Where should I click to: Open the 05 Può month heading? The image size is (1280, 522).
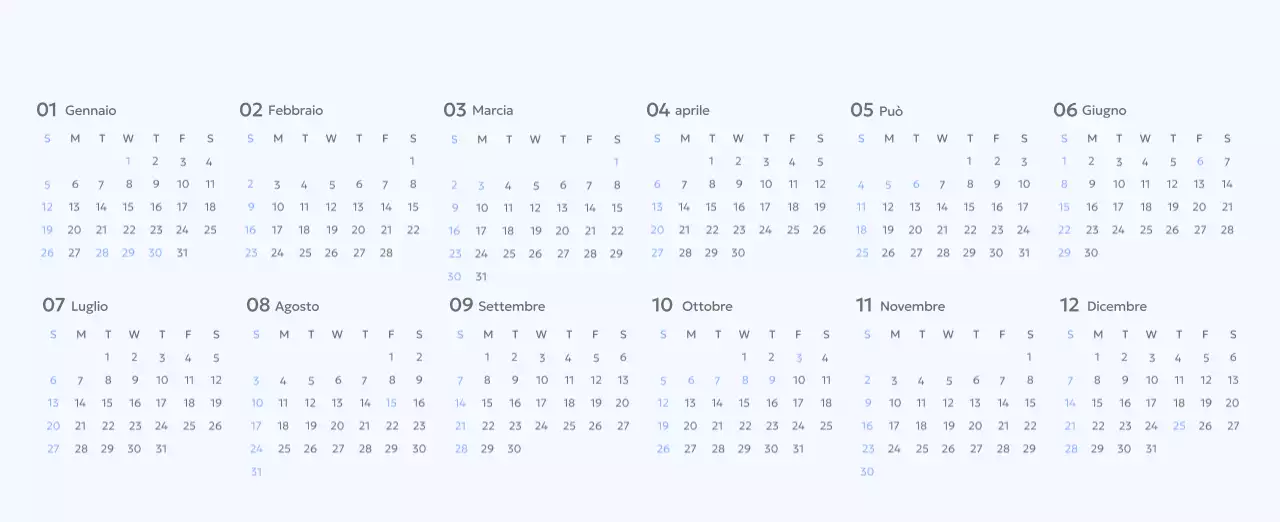(x=876, y=110)
